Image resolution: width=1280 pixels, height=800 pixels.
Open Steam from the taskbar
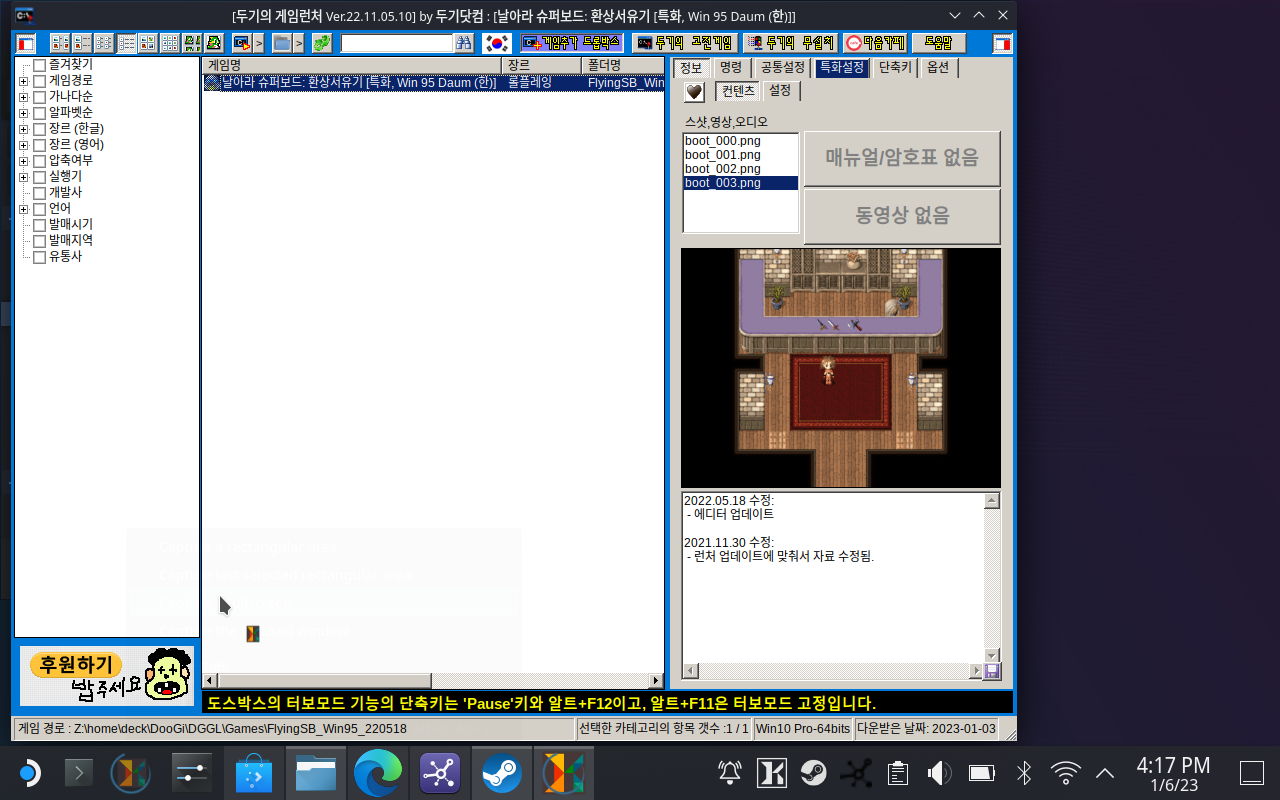tap(501, 773)
